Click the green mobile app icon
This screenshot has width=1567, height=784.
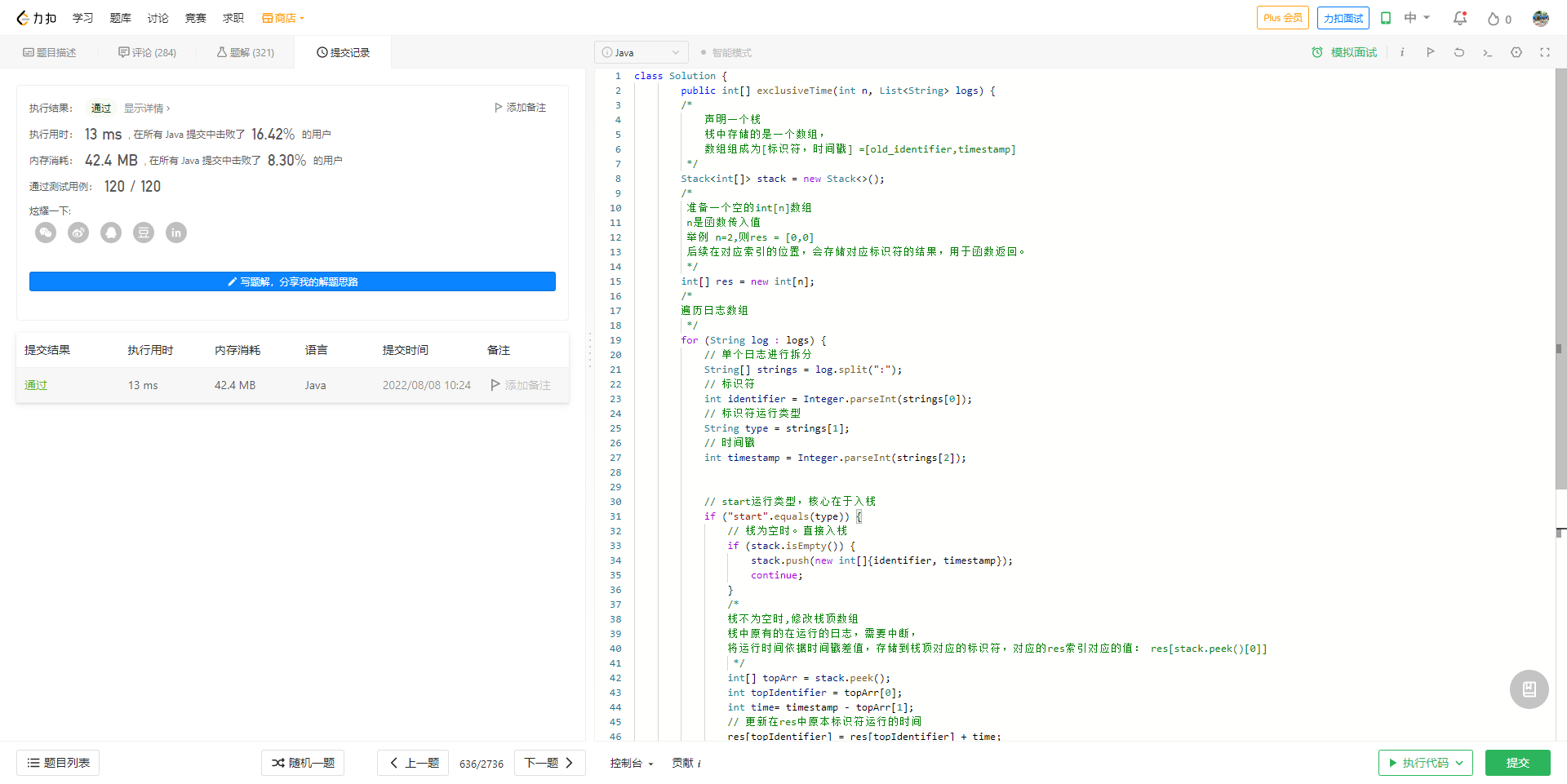click(x=1386, y=18)
